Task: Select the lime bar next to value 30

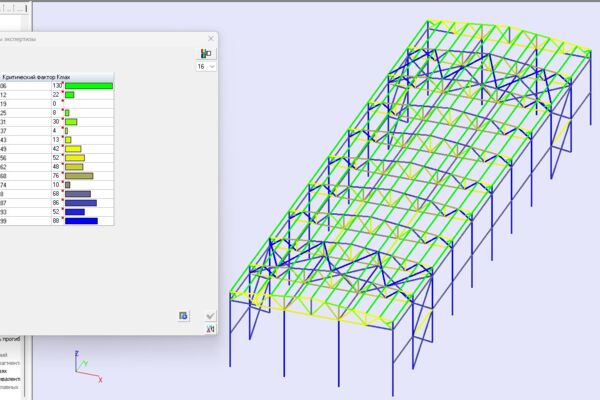Action: point(71,122)
